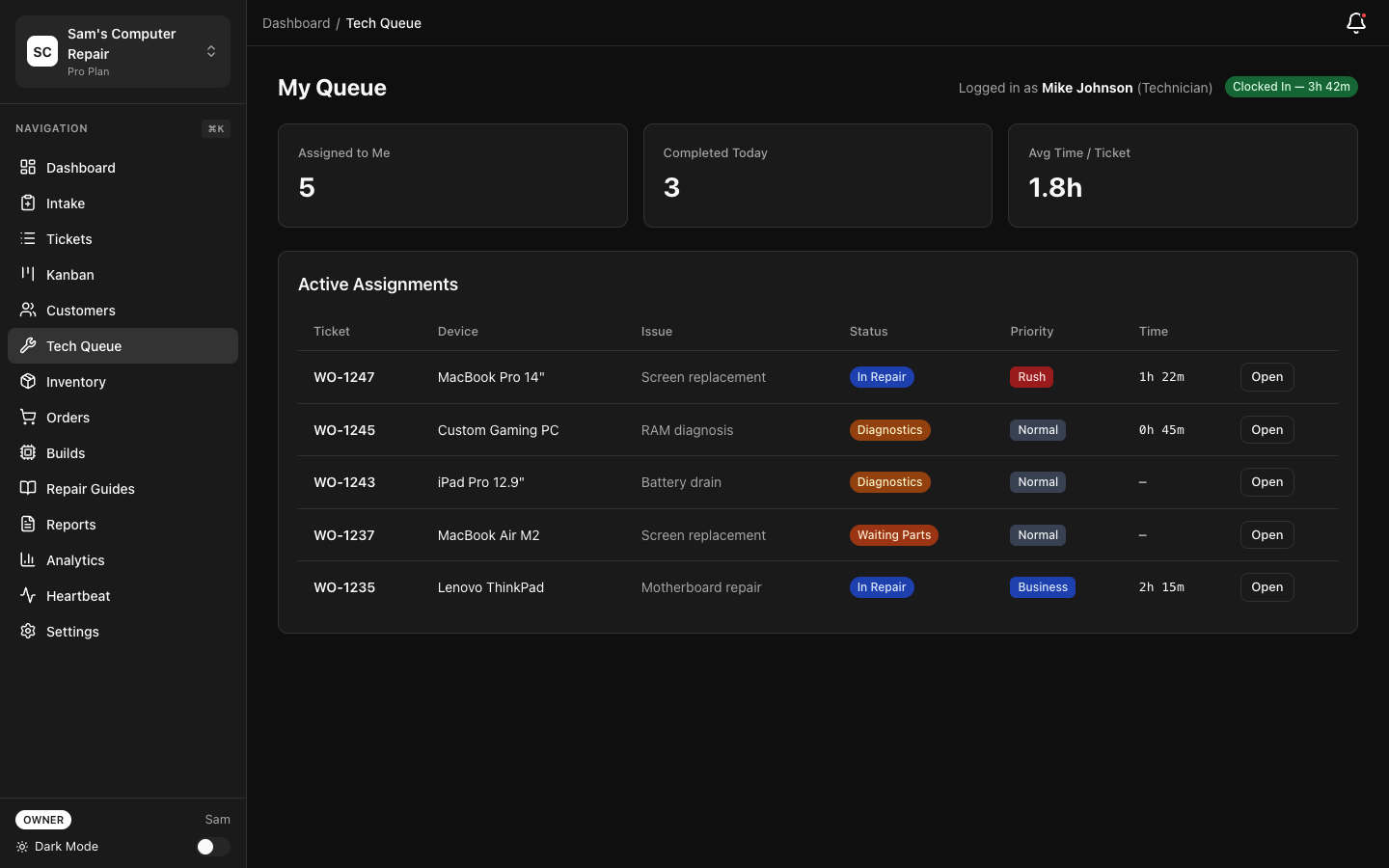Toggle the Heartbeat monitor in sidebar
Viewport: 1389px width, 868px height.
tap(27, 595)
